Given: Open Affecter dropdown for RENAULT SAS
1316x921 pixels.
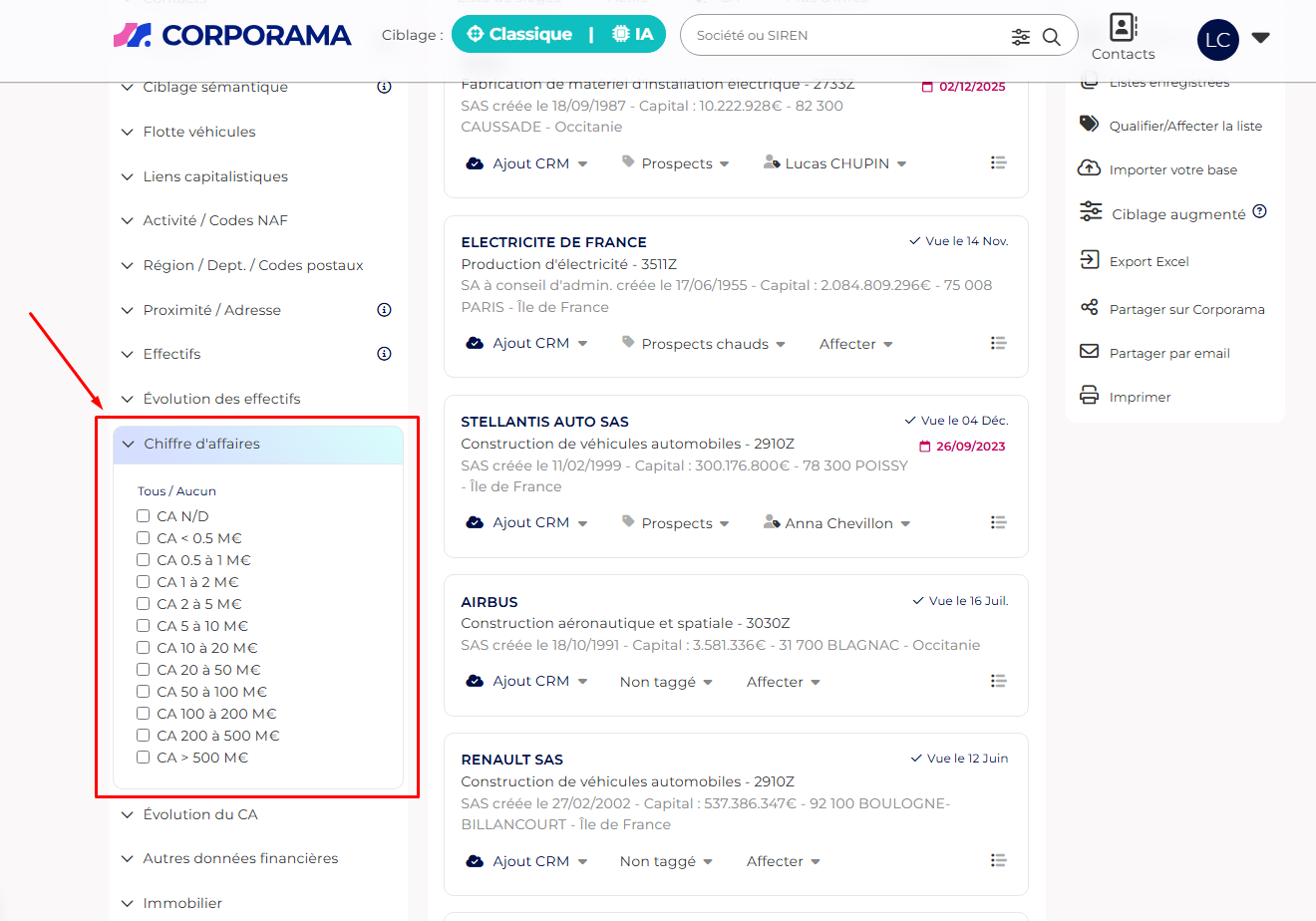Looking at the screenshot, I should [x=783, y=861].
